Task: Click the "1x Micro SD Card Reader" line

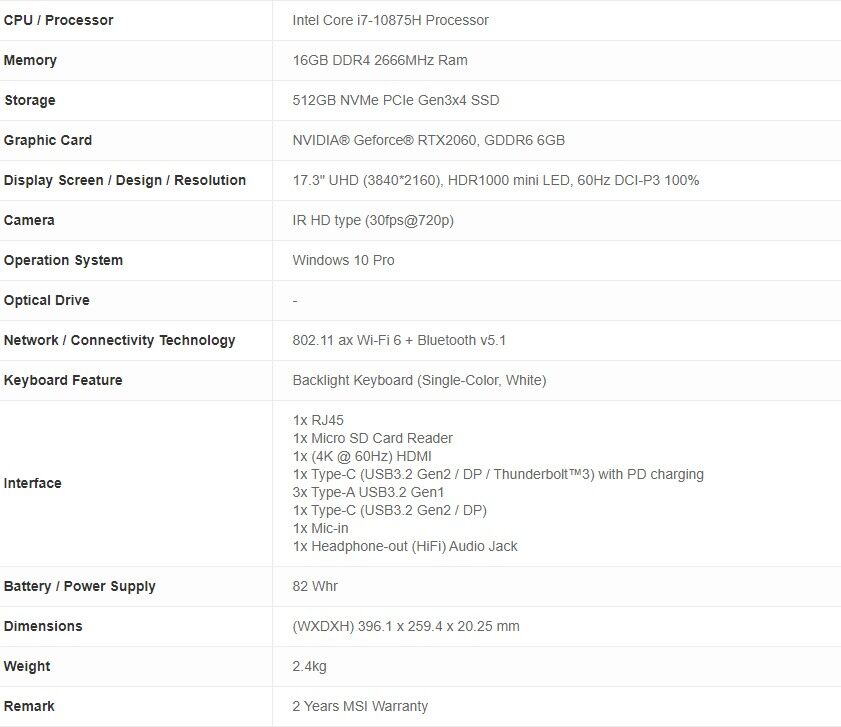Action: point(372,438)
